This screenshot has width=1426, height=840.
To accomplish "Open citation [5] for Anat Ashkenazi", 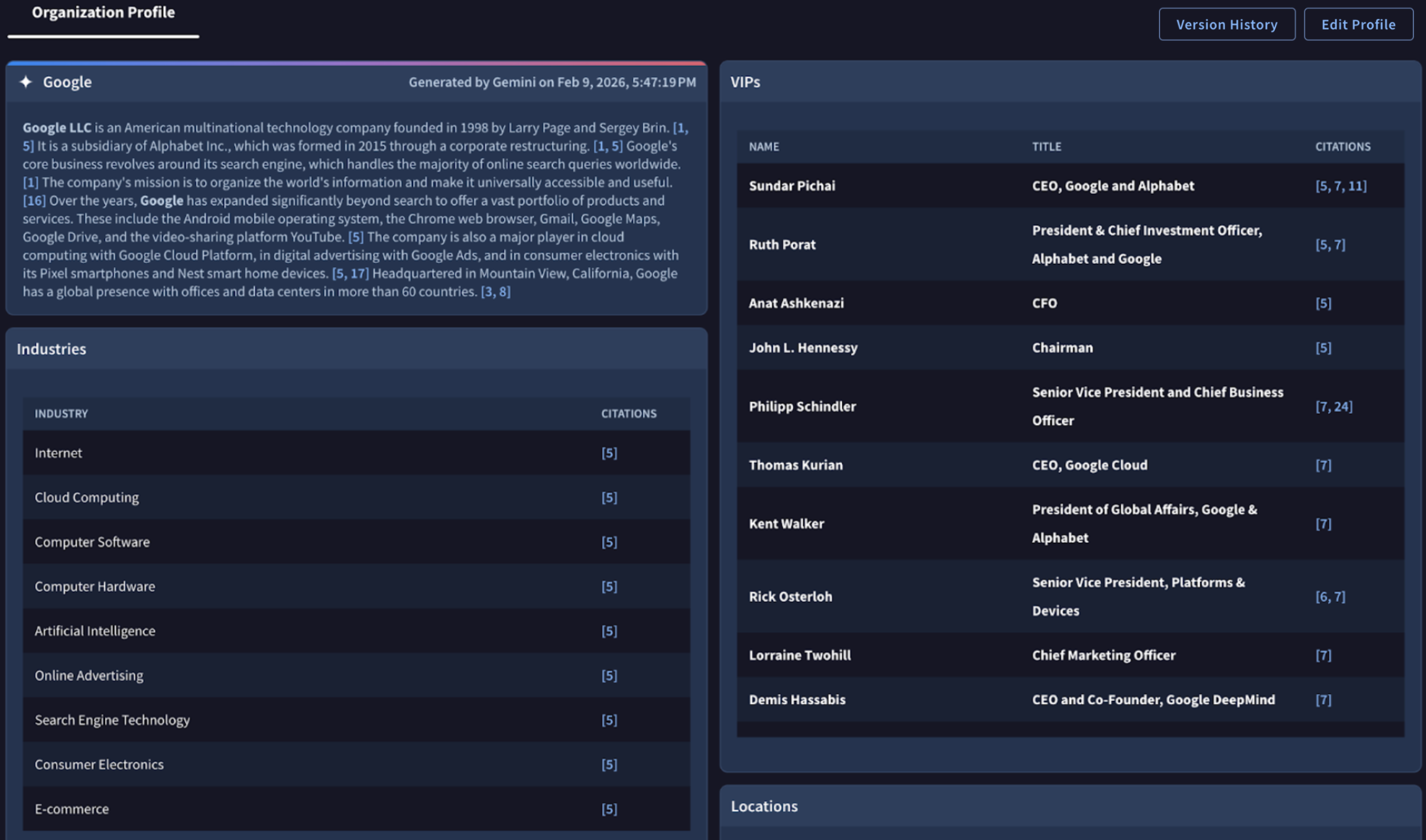I will coord(1323,303).
